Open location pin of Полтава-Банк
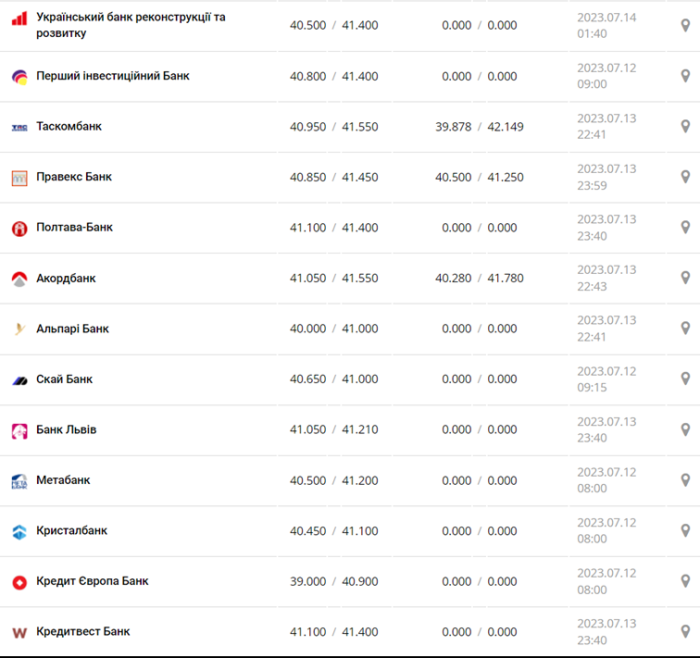Viewport: 700px width, 658px height. [x=685, y=227]
